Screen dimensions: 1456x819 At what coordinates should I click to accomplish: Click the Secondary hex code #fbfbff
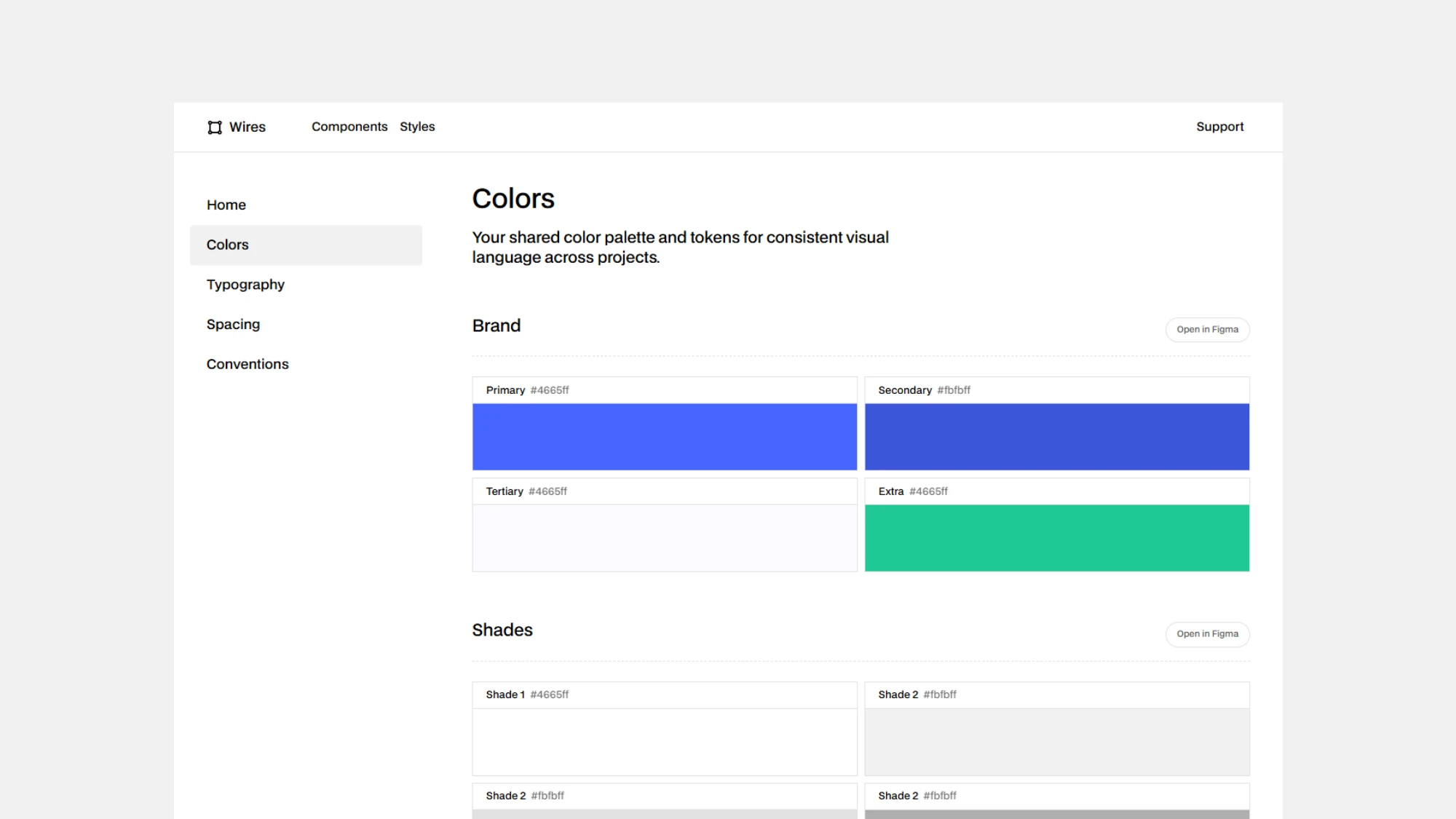[x=955, y=389]
